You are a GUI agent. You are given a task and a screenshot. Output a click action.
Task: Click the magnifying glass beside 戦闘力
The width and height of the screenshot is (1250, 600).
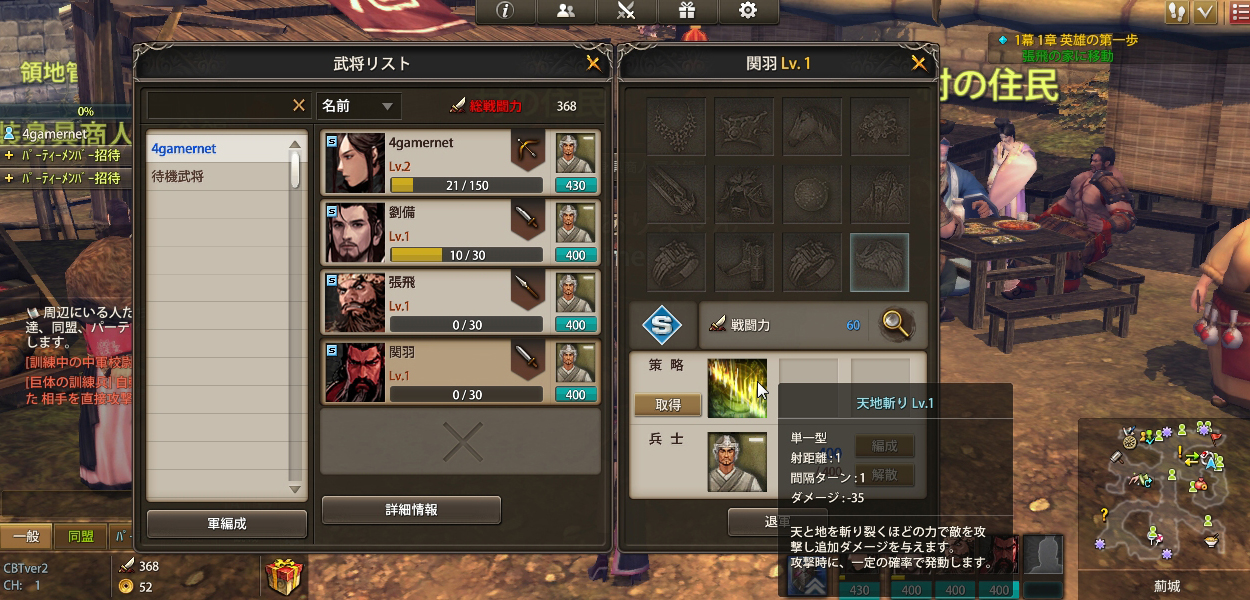click(x=897, y=325)
